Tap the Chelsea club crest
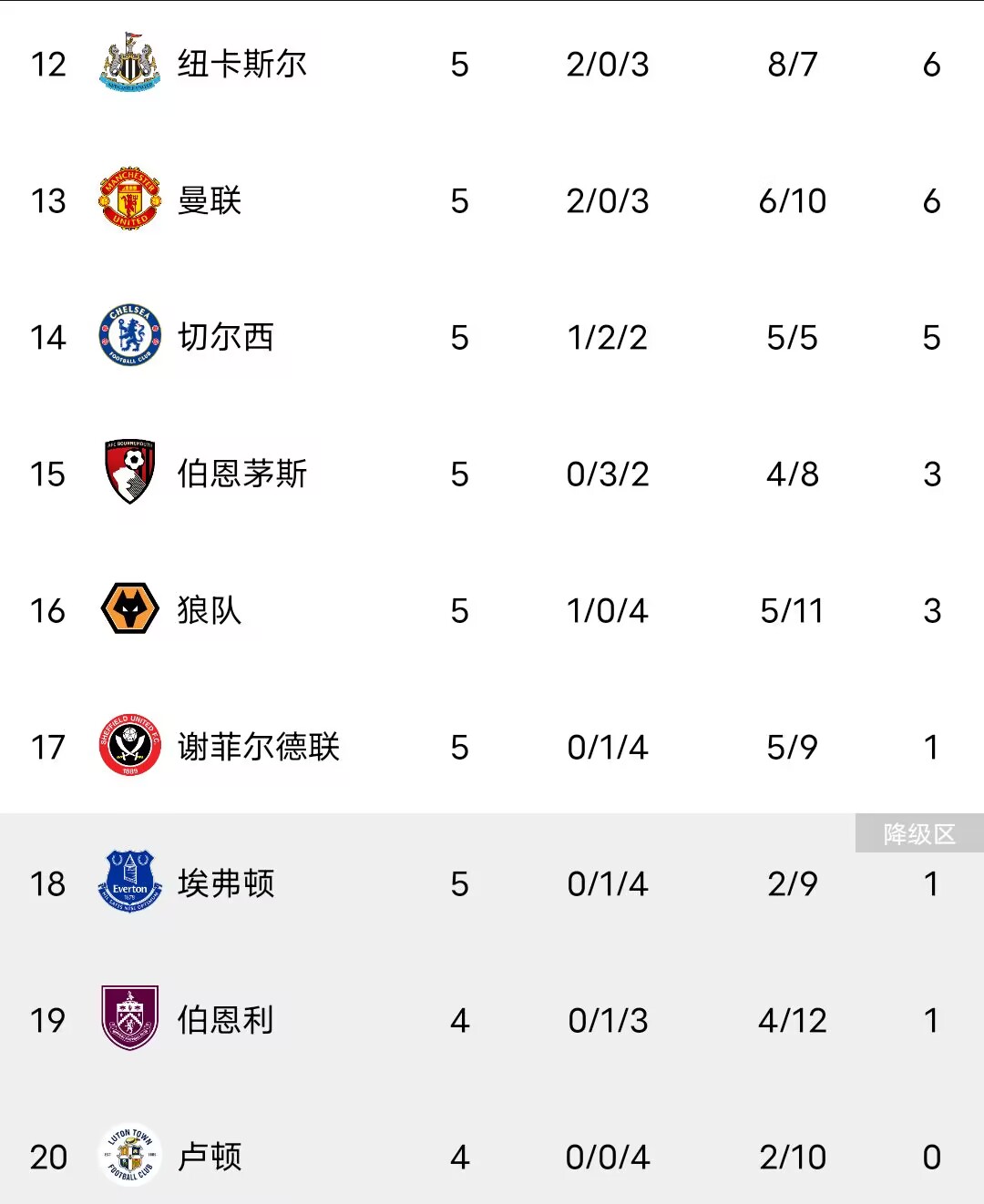The image size is (984, 1204). [130, 335]
